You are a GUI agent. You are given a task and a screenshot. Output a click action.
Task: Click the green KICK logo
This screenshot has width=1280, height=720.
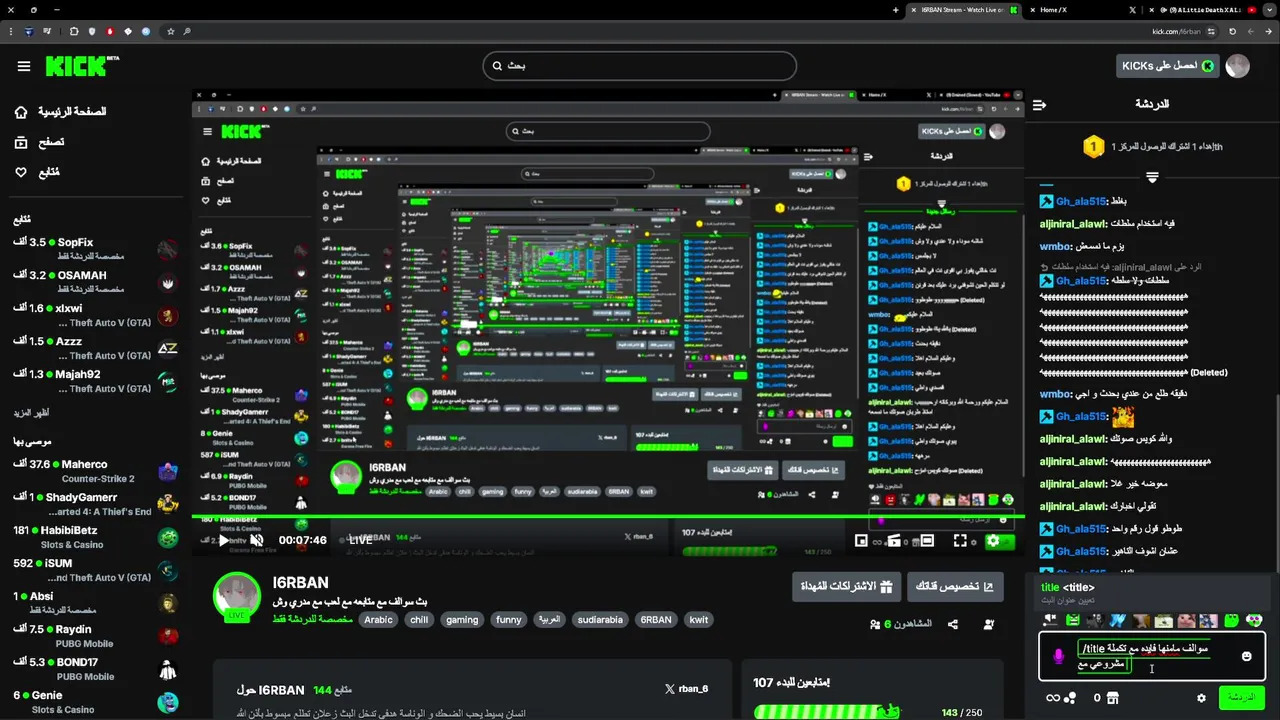[81, 66]
